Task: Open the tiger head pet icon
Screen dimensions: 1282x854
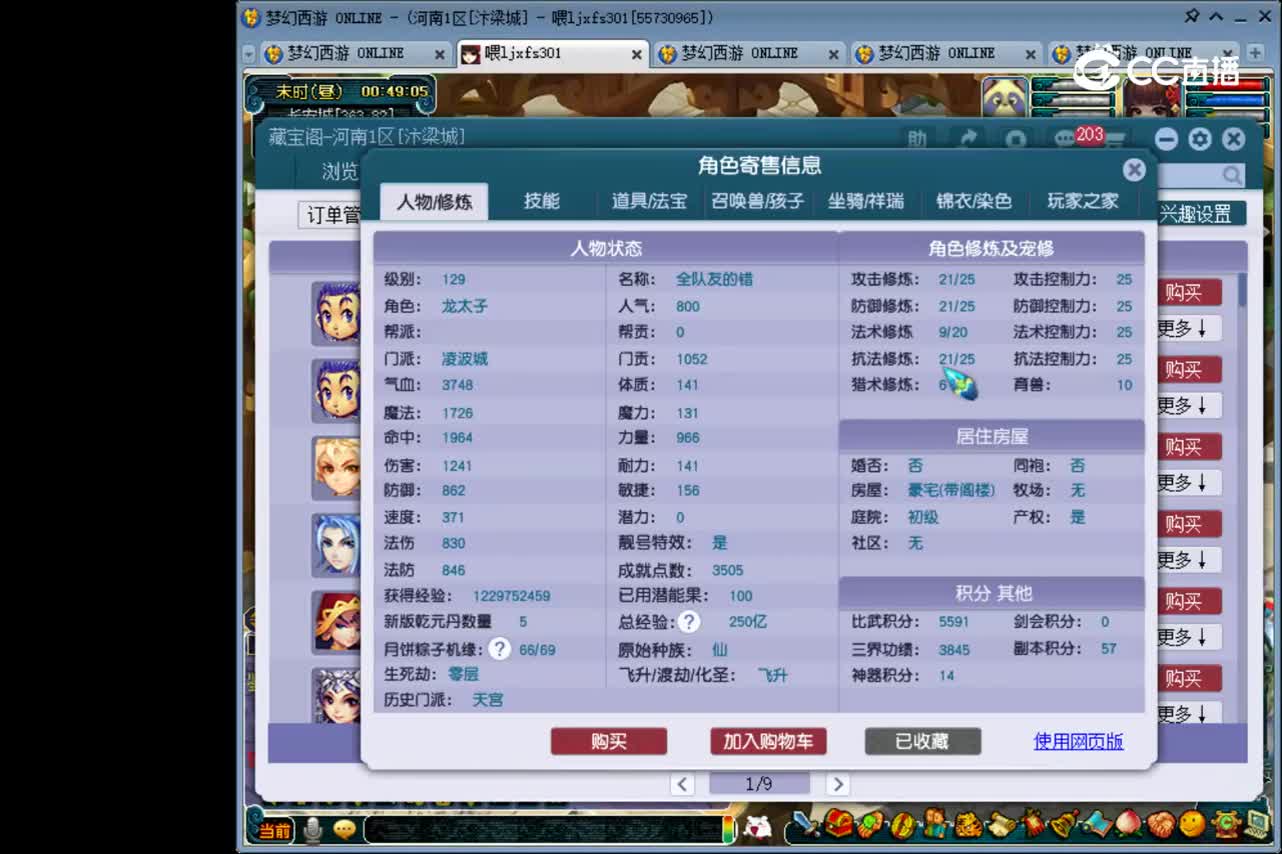Action: coord(968,824)
